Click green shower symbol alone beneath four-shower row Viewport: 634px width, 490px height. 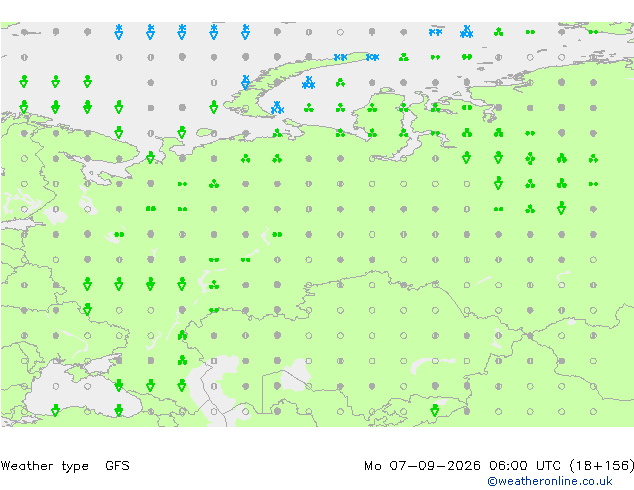pos(87,310)
